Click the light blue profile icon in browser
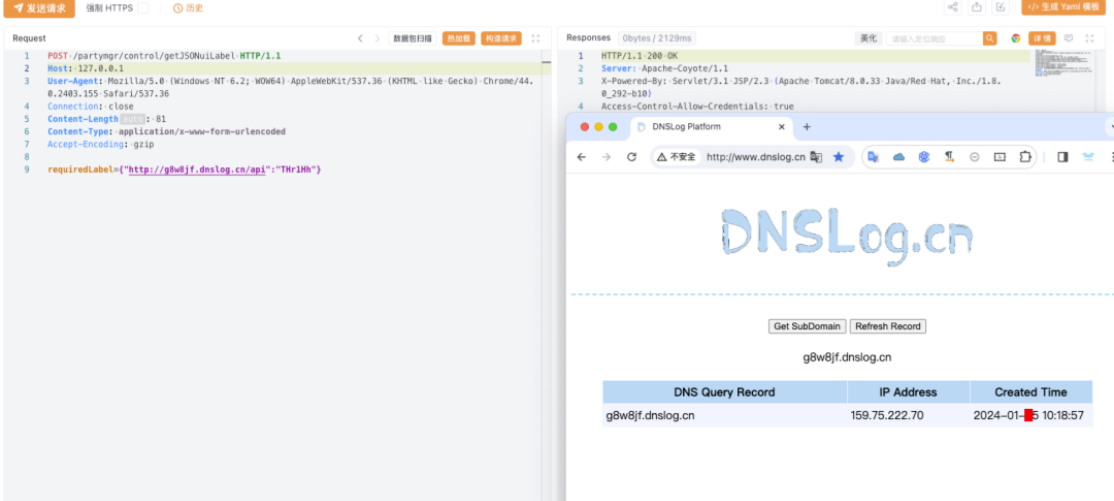Viewport: 1114px width, 501px height. (x=1088, y=157)
